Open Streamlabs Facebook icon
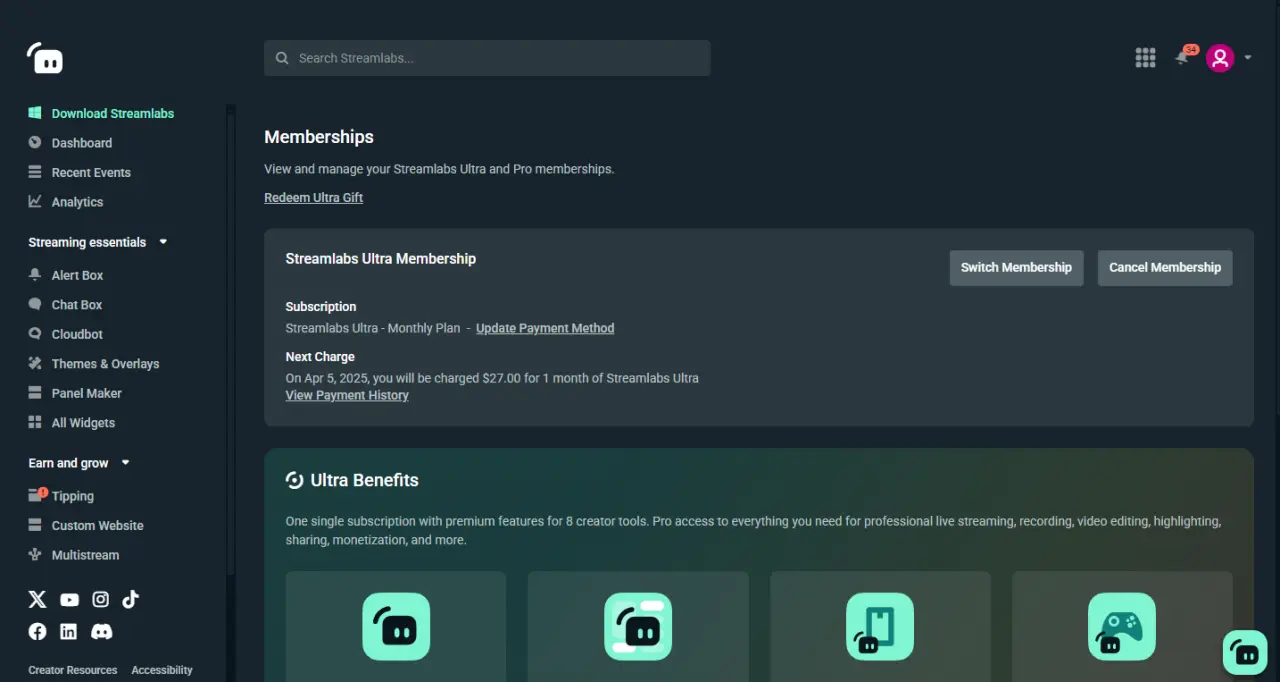Image resolution: width=1280 pixels, height=682 pixels. click(x=37, y=631)
